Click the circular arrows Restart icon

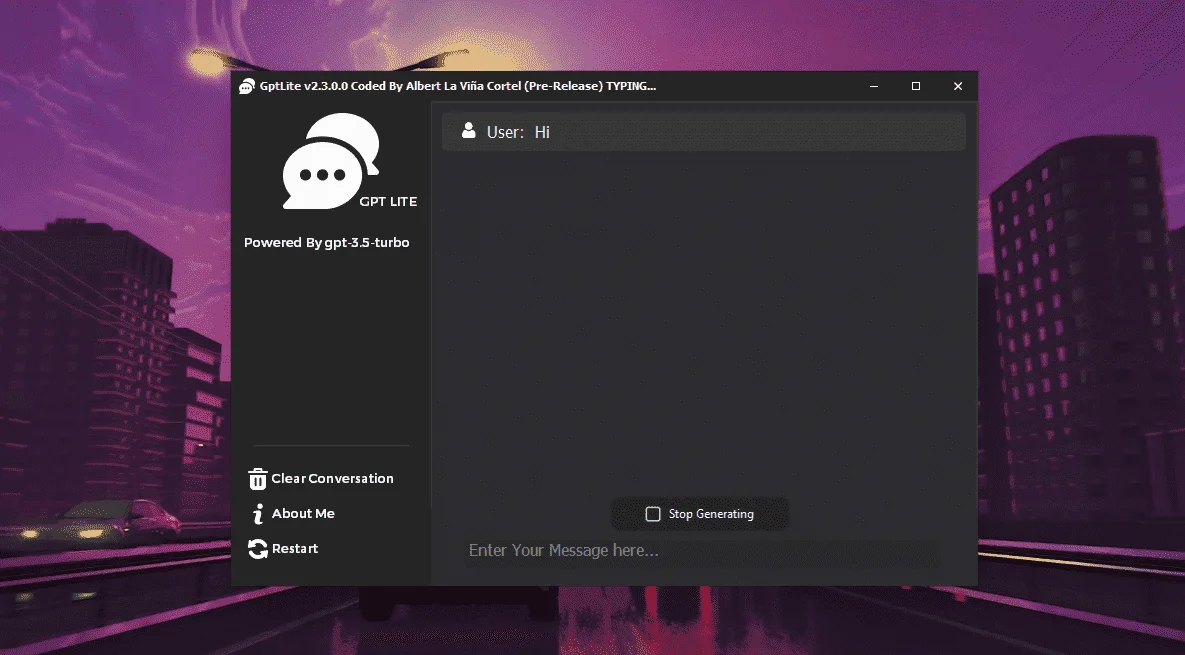tap(258, 549)
